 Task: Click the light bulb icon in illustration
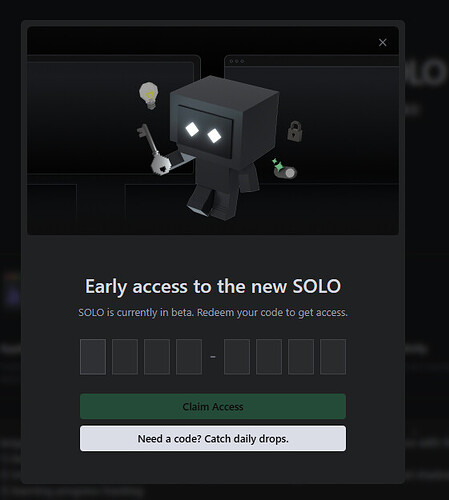point(149,95)
